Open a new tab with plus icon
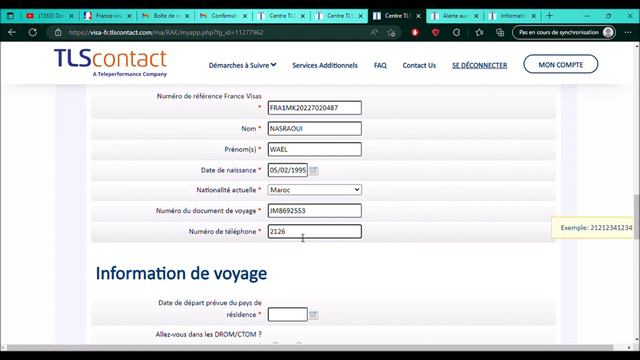 tap(549, 16)
